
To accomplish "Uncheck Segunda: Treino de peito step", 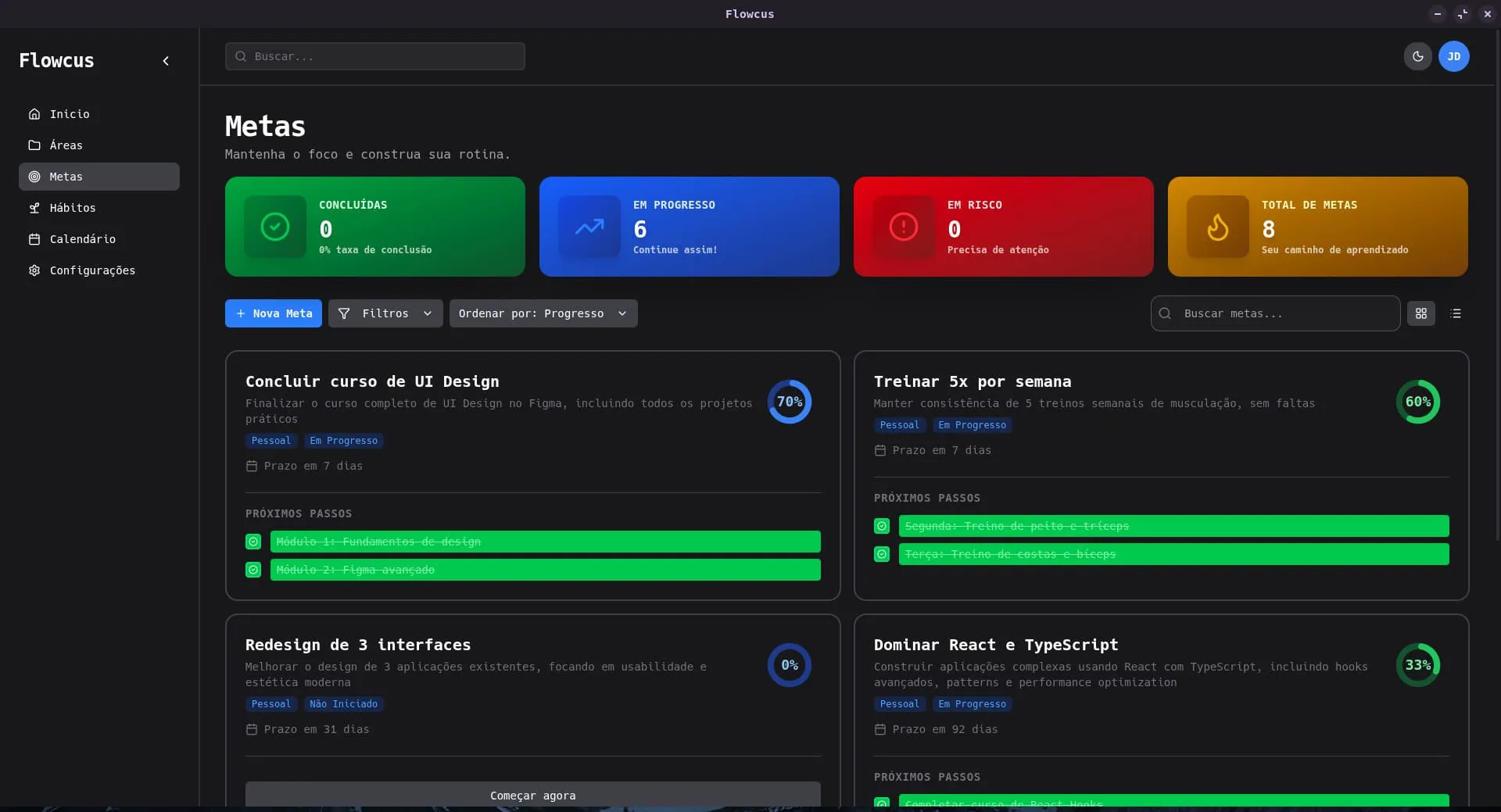I will [x=882, y=526].
